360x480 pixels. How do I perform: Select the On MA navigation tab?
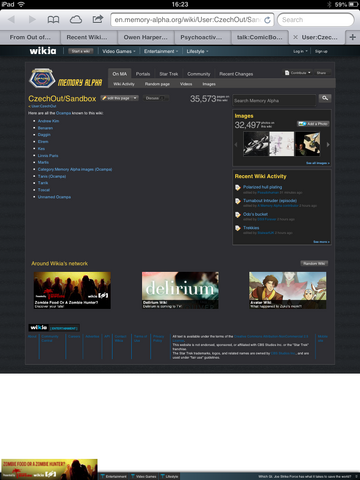120,74
